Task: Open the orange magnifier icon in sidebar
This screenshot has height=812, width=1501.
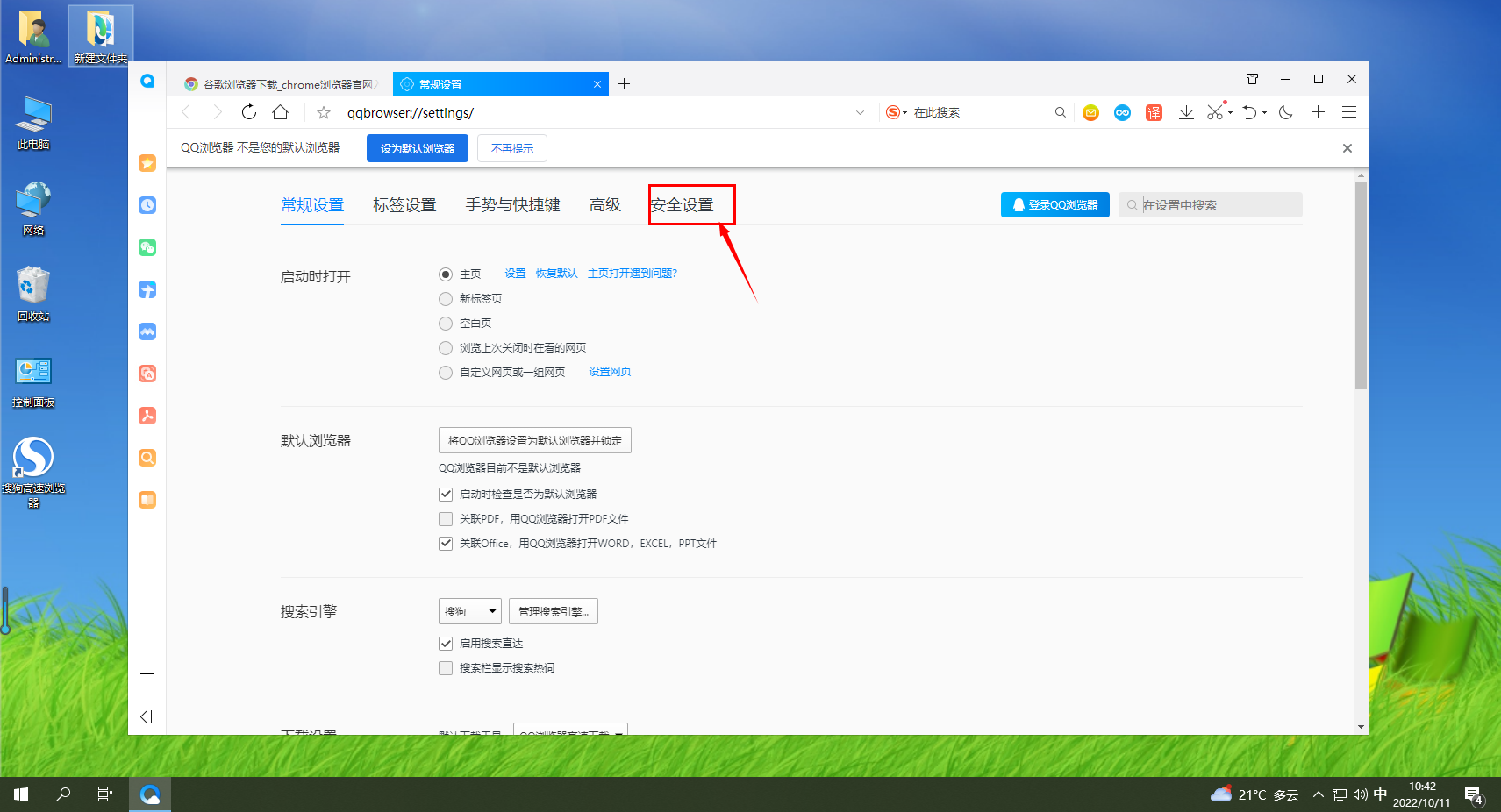Action: (x=147, y=458)
